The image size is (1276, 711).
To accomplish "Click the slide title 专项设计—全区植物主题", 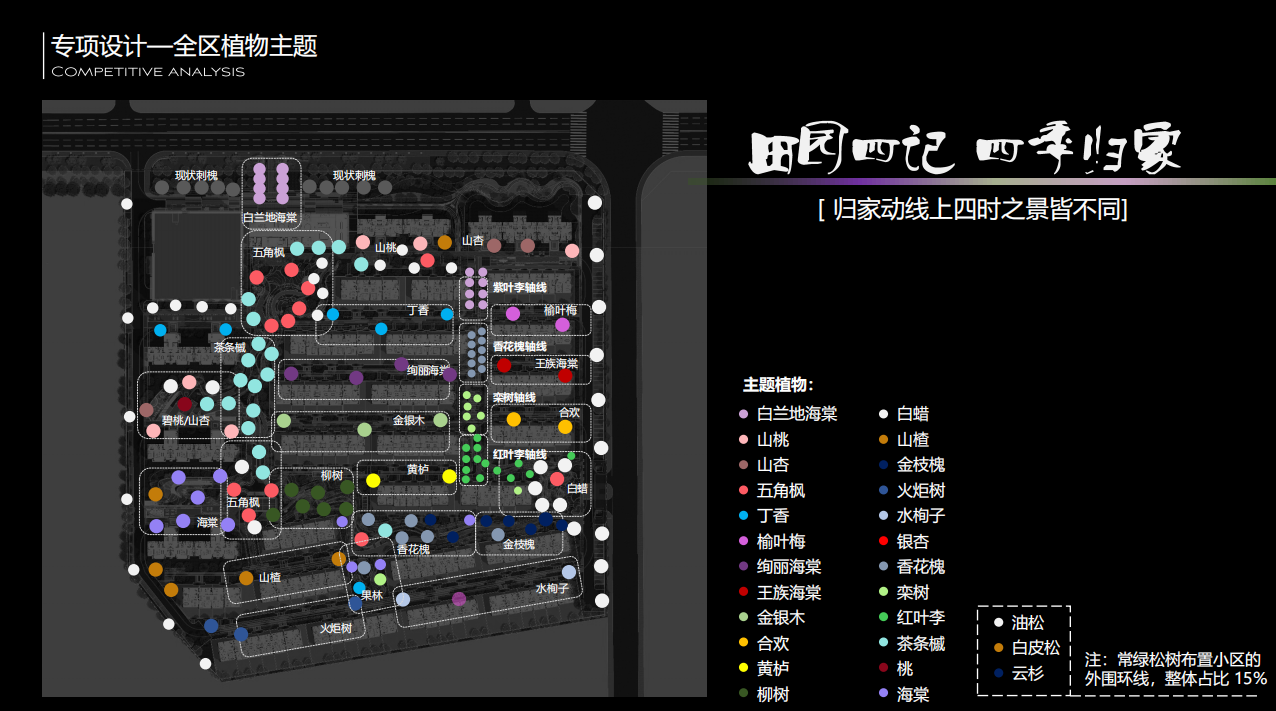I will point(185,46).
